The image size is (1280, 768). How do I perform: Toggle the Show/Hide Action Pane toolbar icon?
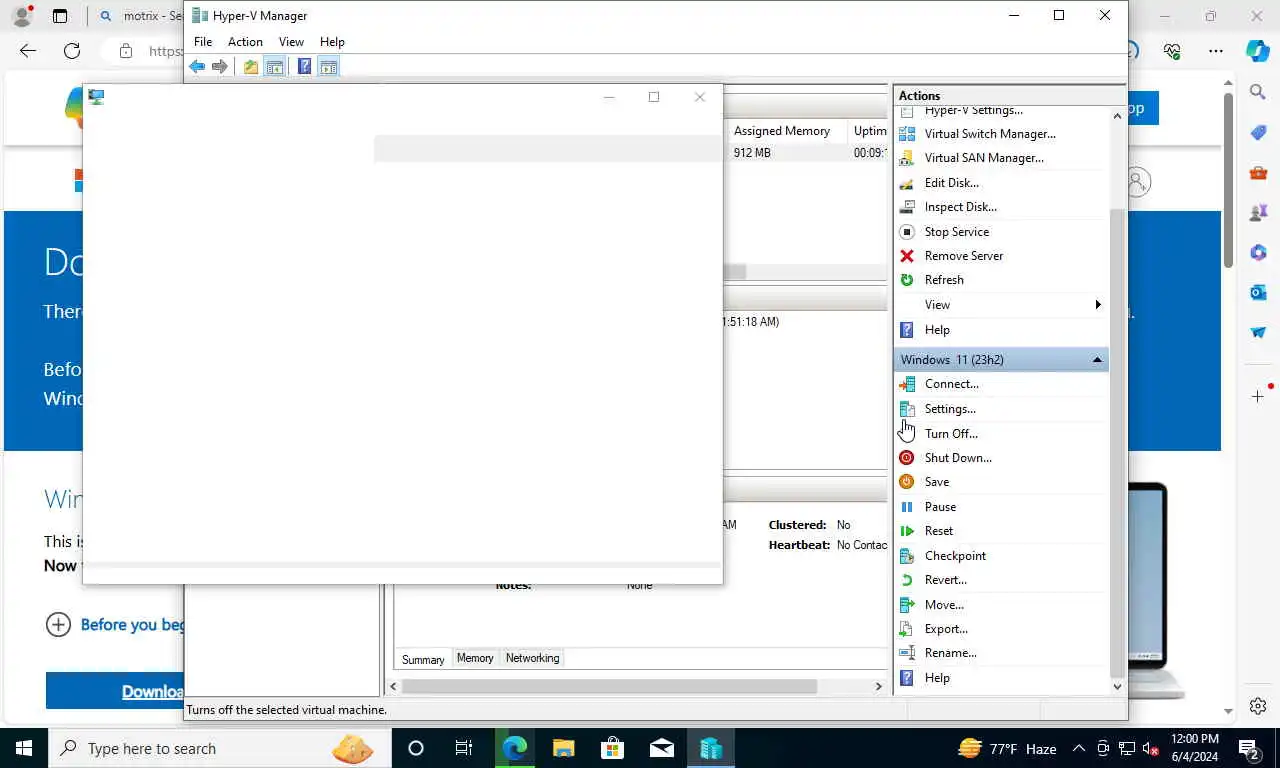(328, 67)
